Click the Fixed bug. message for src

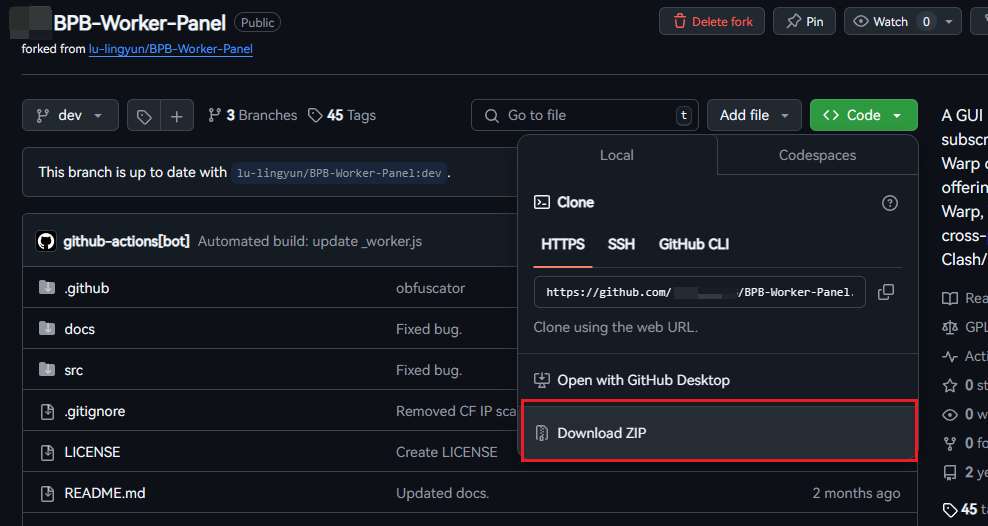[x=429, y=370]
